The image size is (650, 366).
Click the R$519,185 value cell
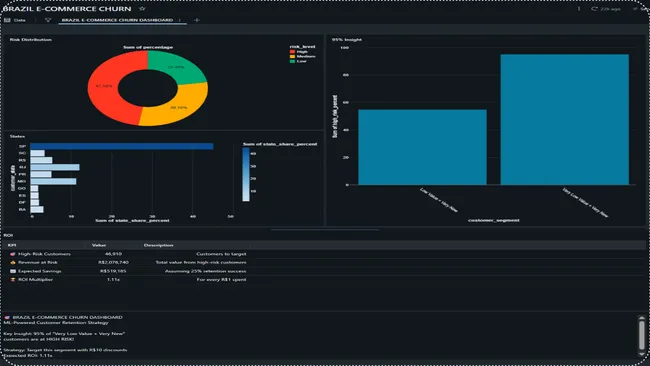[x=113, y=271]
